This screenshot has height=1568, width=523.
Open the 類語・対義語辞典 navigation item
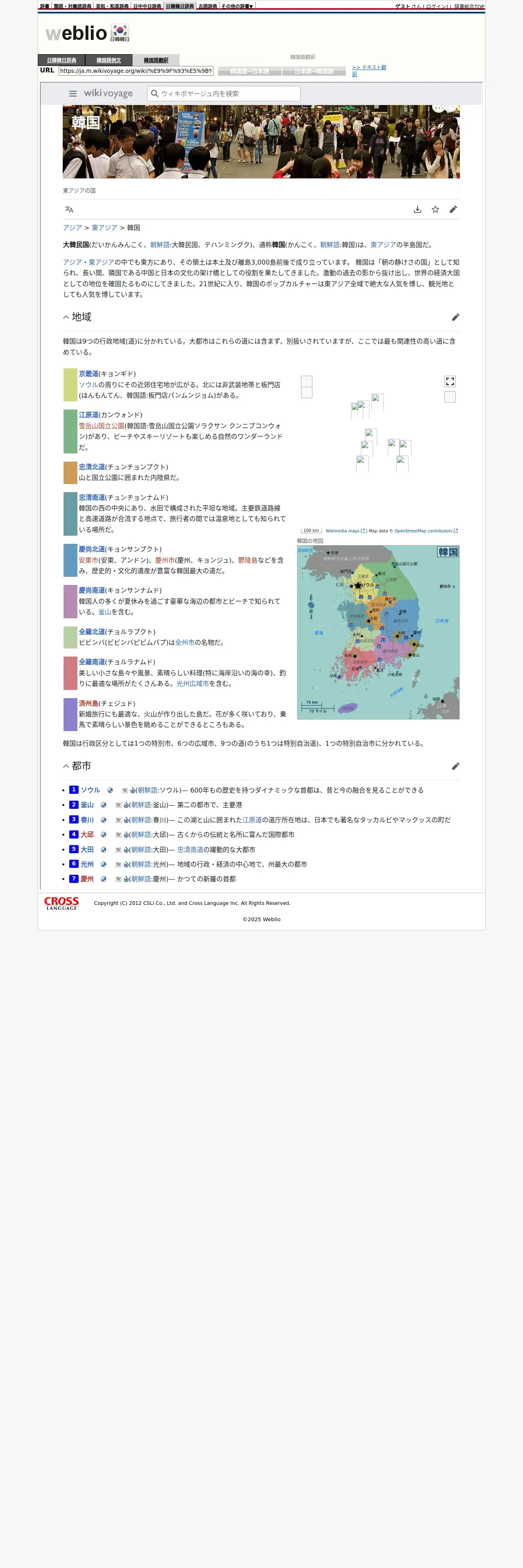click(73, 6)
